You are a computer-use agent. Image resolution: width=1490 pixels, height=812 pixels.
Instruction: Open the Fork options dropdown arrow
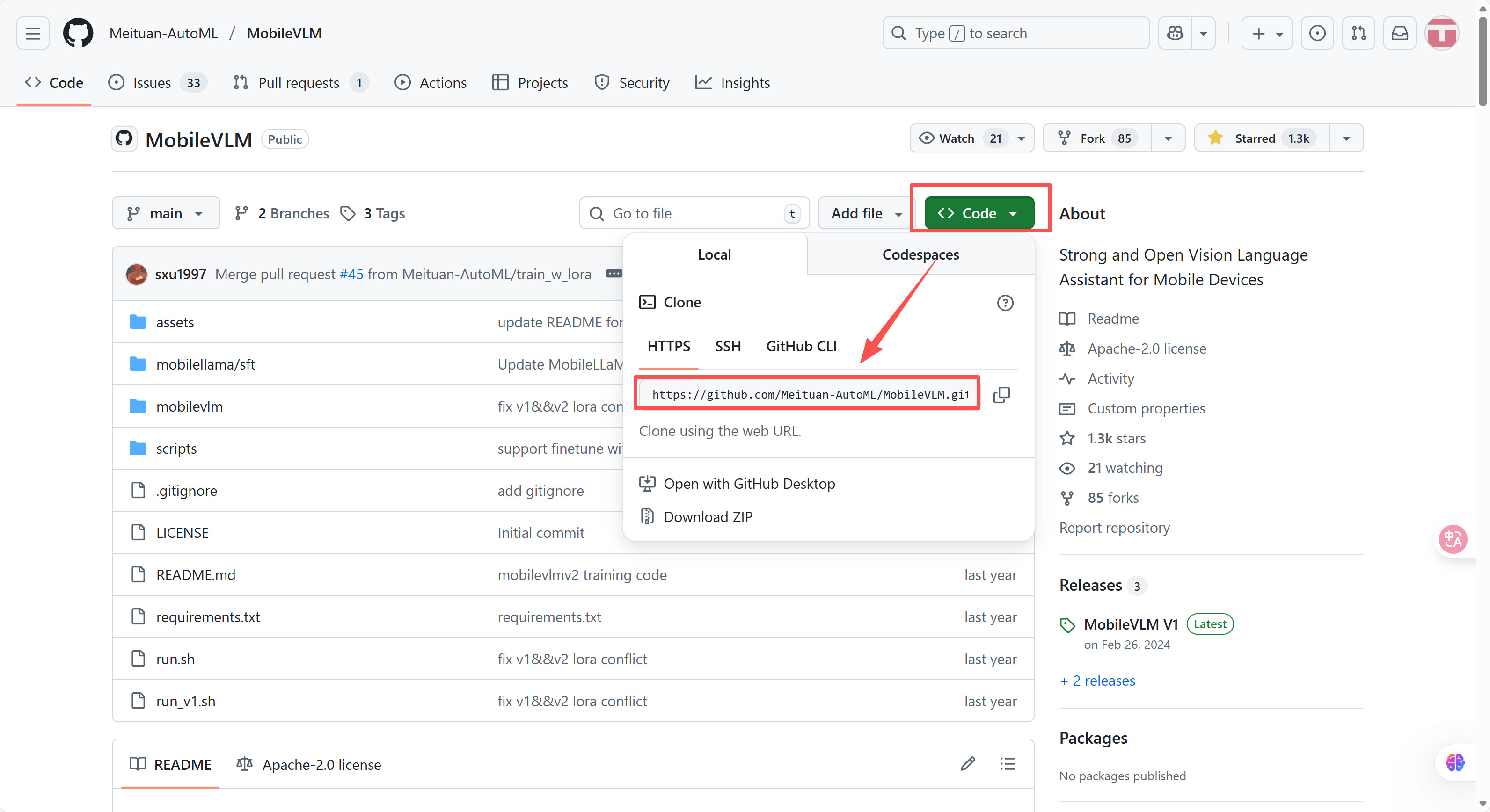(x=1168, y=138)
